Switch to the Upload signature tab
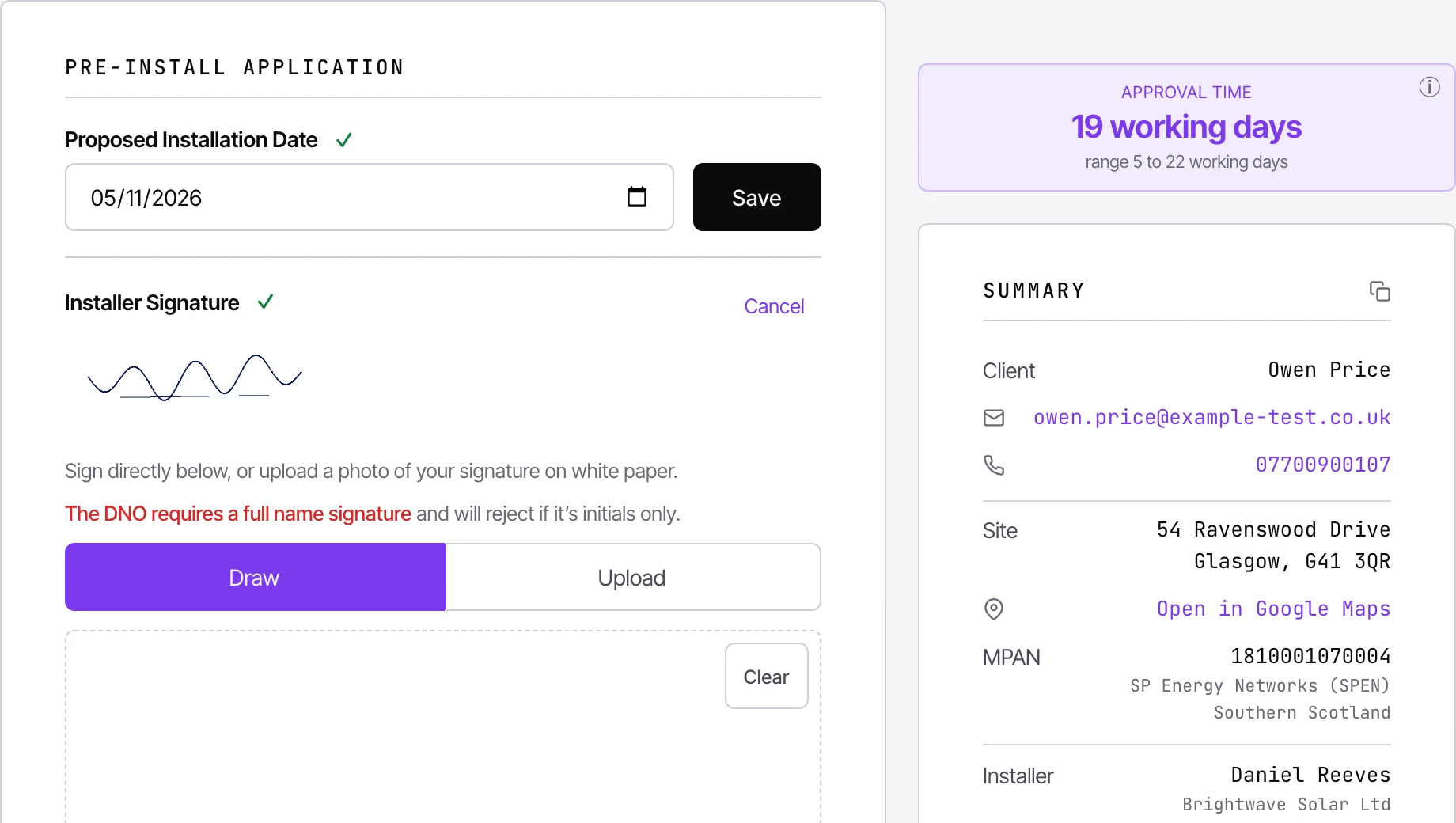The image size is (1456, 823). click(x=632, y=577)
